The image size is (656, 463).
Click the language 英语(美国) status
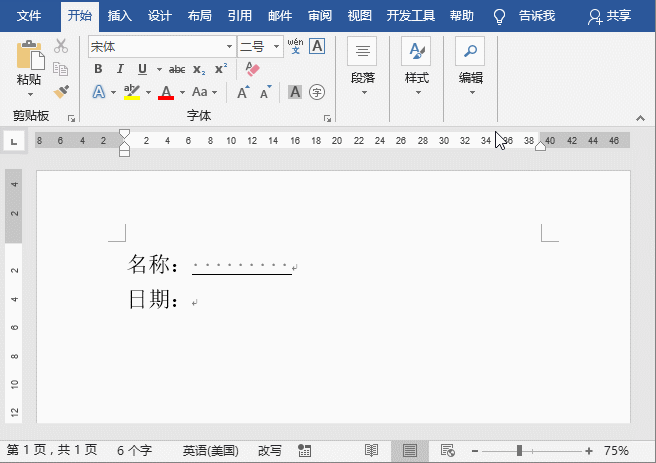(210, 450)
